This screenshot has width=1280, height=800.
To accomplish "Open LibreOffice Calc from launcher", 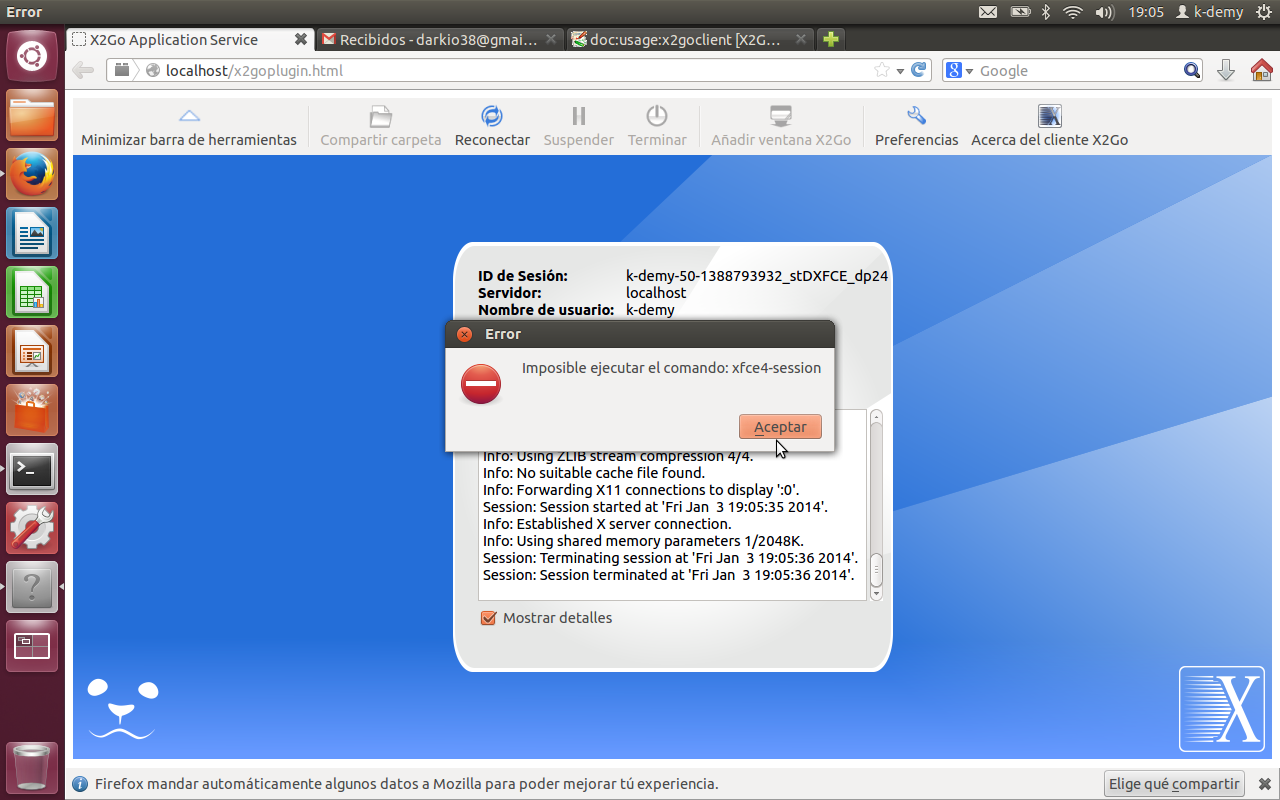I will click(x=32, y=293).
